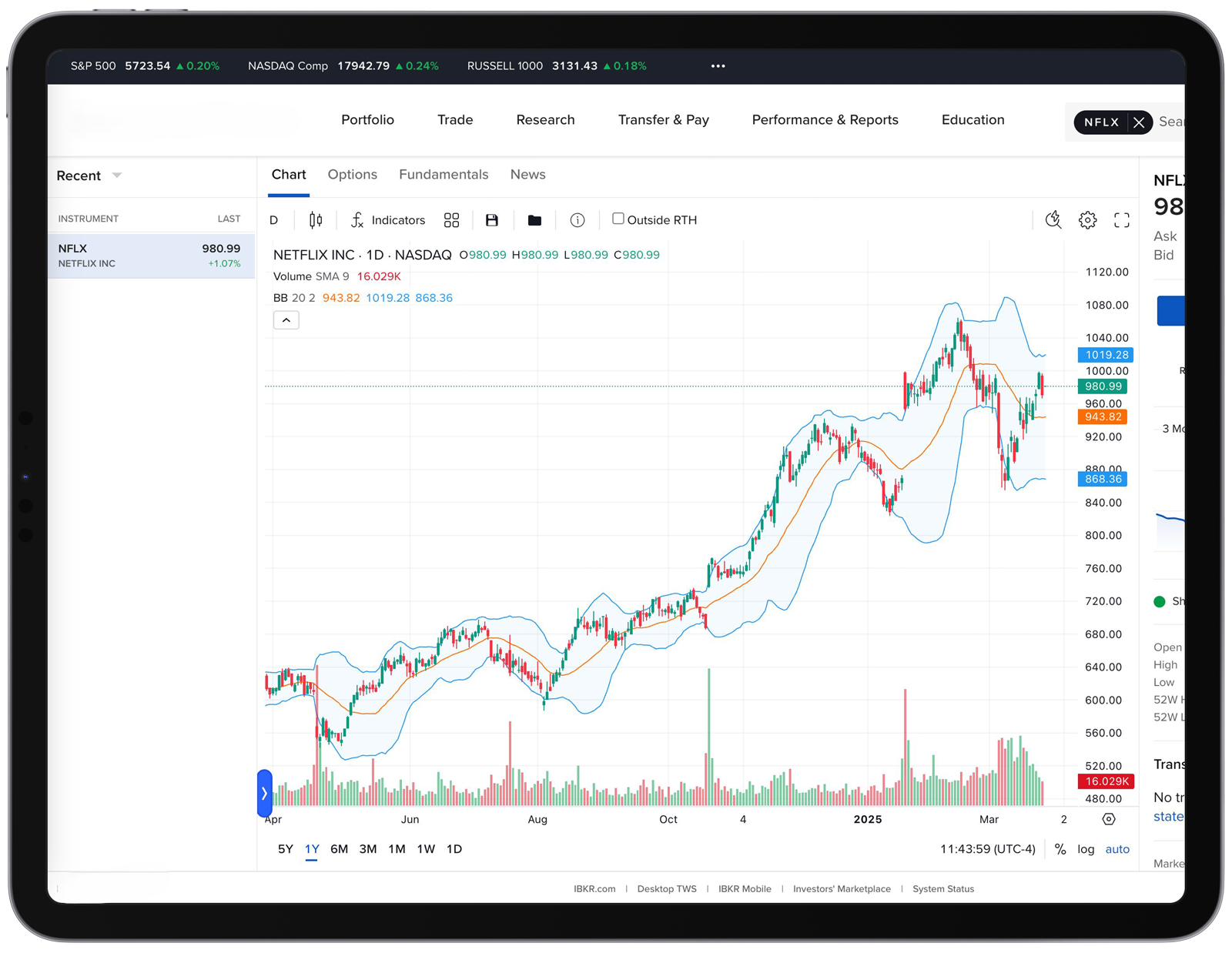Enable the Outside RTH checkbox
Viewport: 1232px width, 953px height.
pyautogui.click(x=618, y=219)
